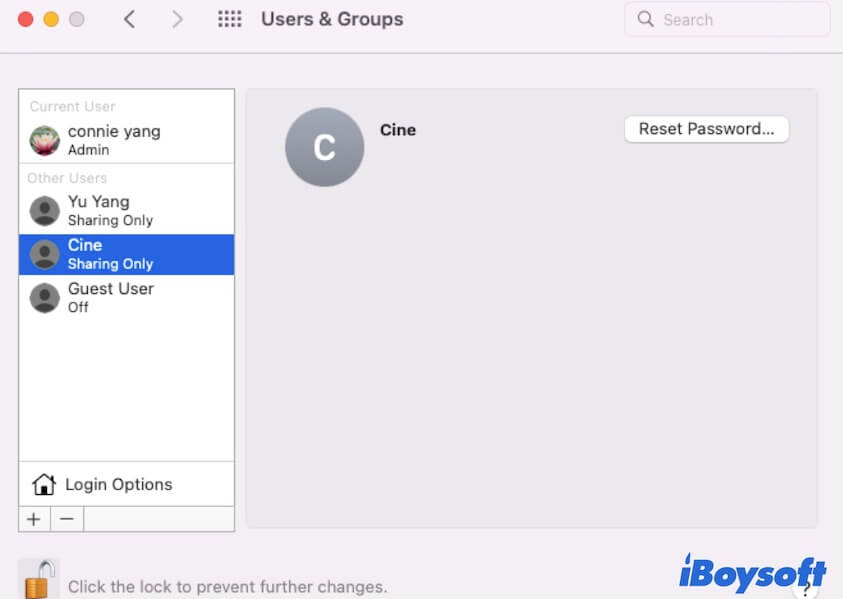The height and width of the screenshot is (599, 843).
Task: Minimize window with the yellow button
Action: 51,19
